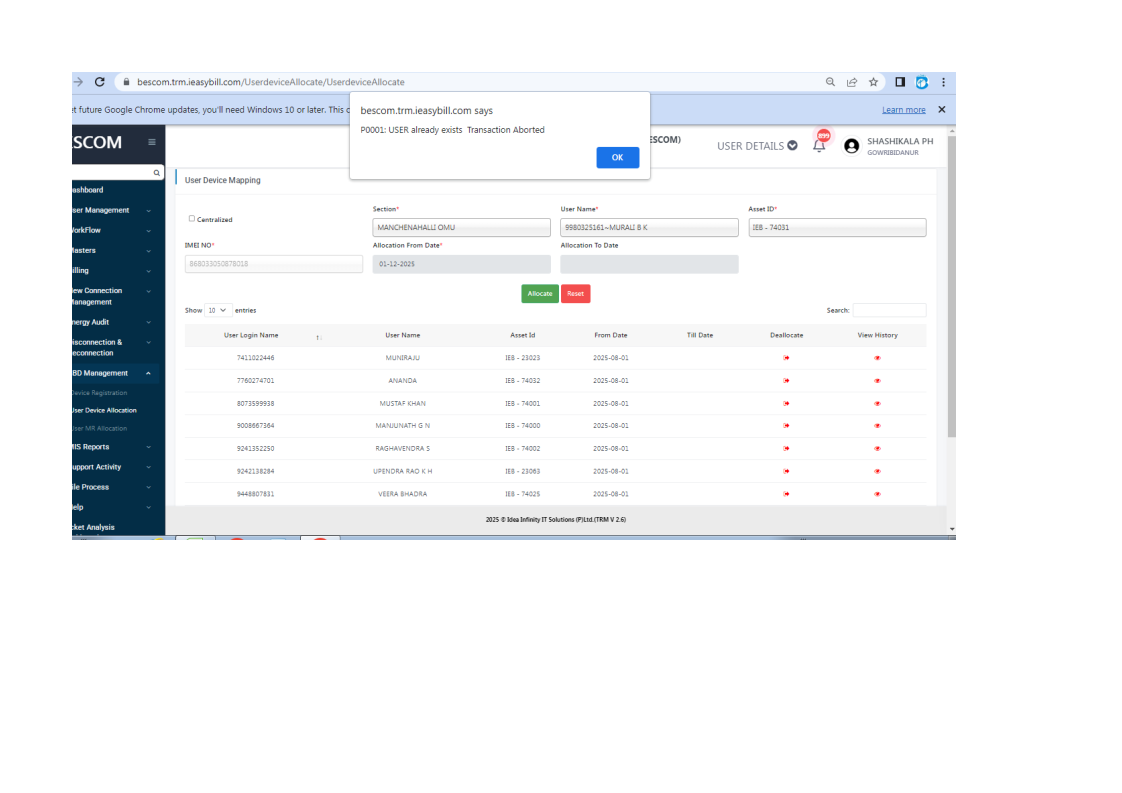
Task: View history for ANANDA row
Action: [877, 381]
